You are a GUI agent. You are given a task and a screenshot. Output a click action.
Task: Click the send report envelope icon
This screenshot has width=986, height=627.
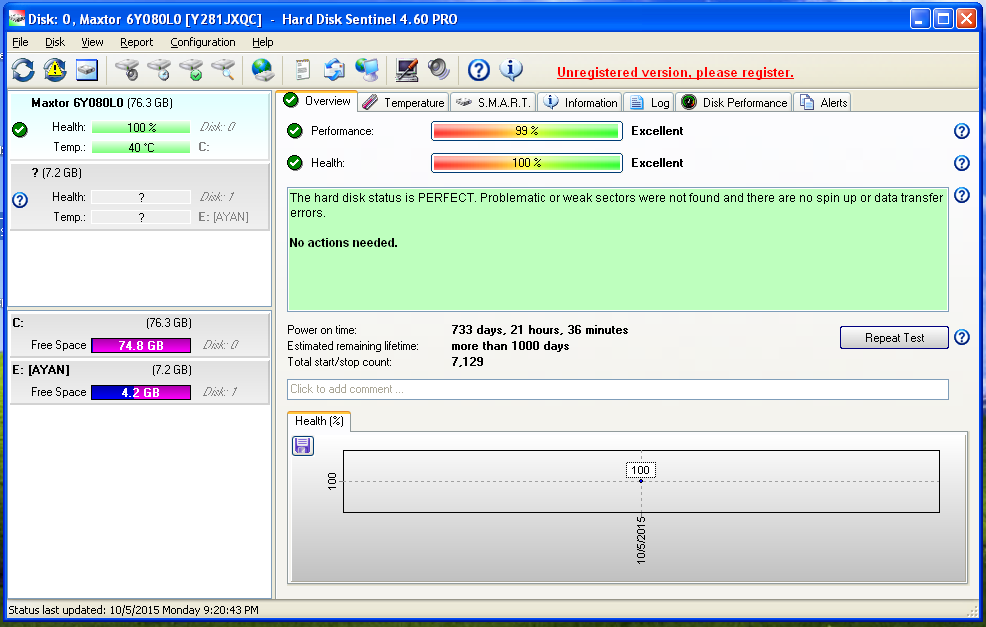tap(334, 70)
